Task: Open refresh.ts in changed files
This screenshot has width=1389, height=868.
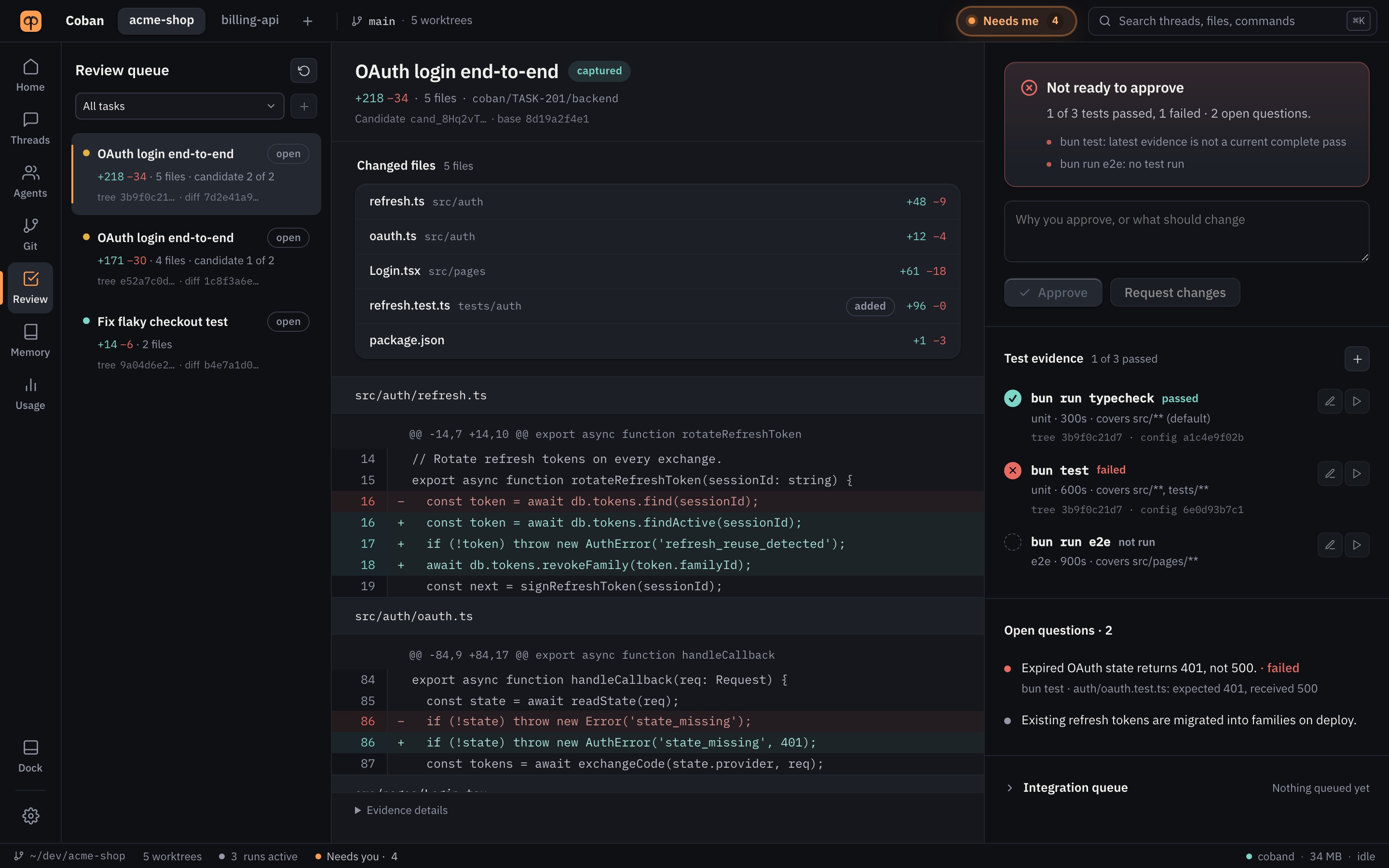Action: point(657,202)
